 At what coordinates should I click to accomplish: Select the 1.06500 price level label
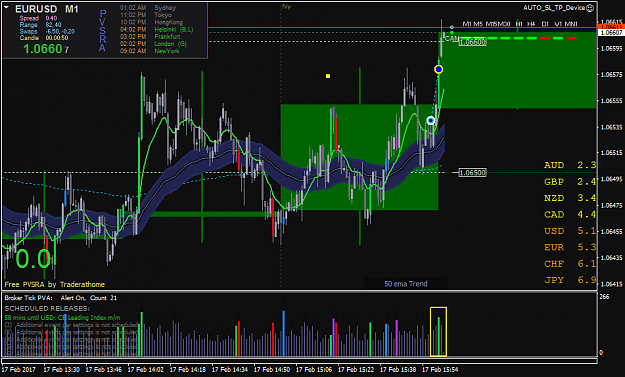tap(472, 173)
